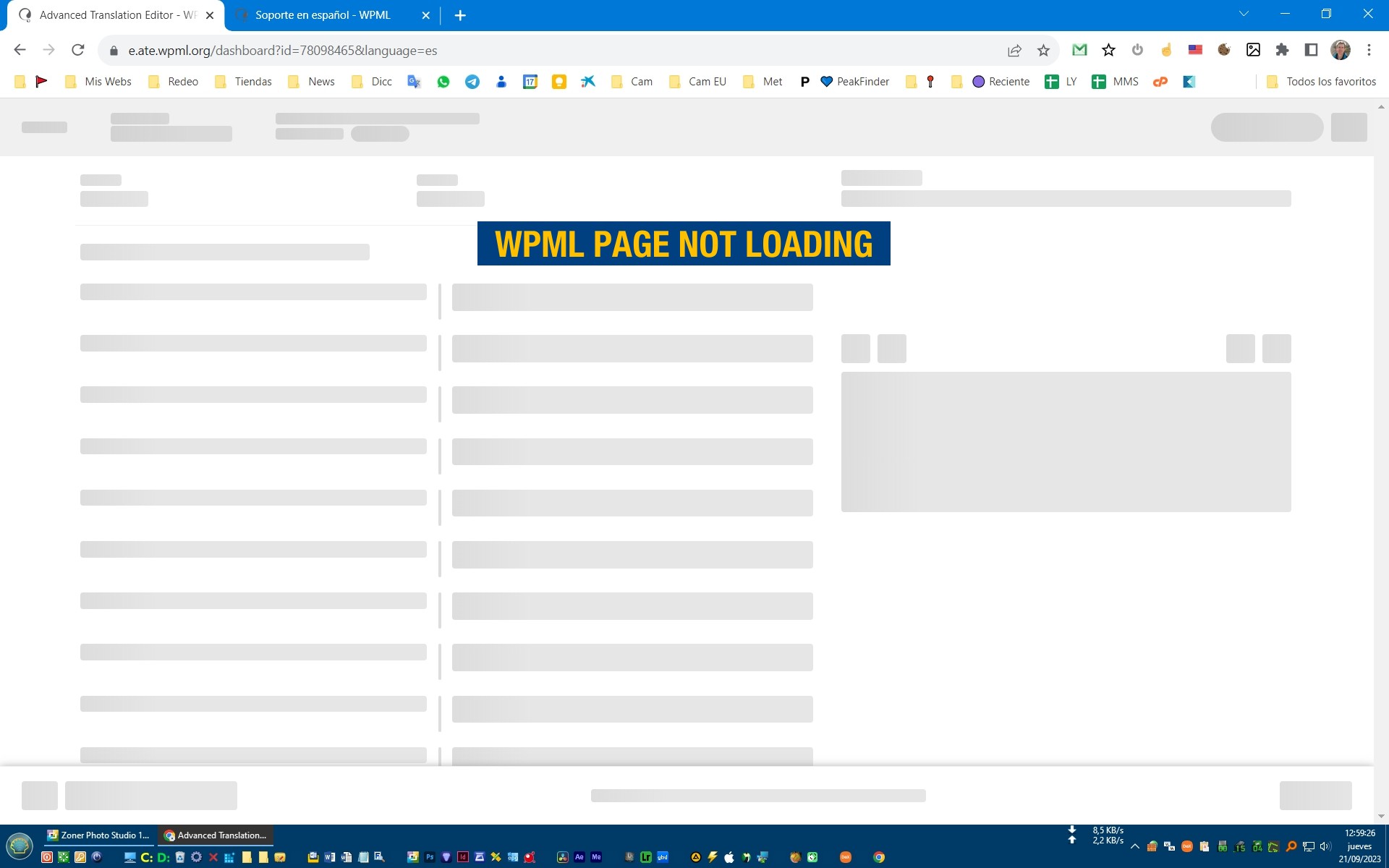
Task: Open a new browser tab
Action: pos(460,15)
